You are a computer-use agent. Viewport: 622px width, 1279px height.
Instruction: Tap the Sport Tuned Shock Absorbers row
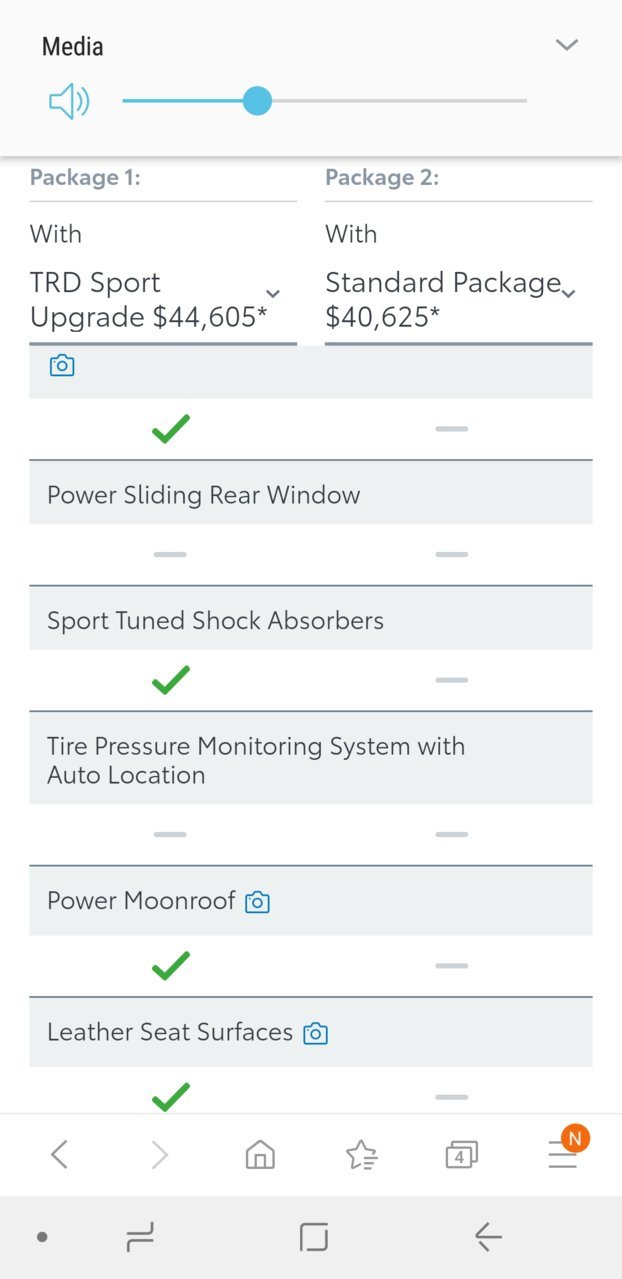click(x=311, y=620)
